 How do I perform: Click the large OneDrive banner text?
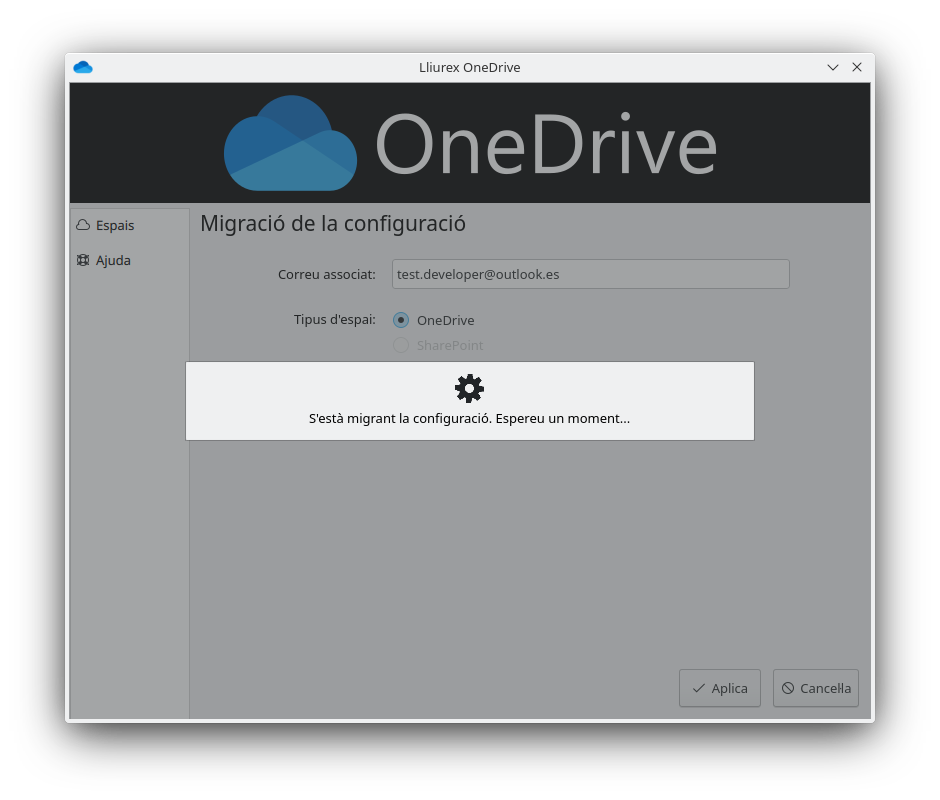[546, 146]
